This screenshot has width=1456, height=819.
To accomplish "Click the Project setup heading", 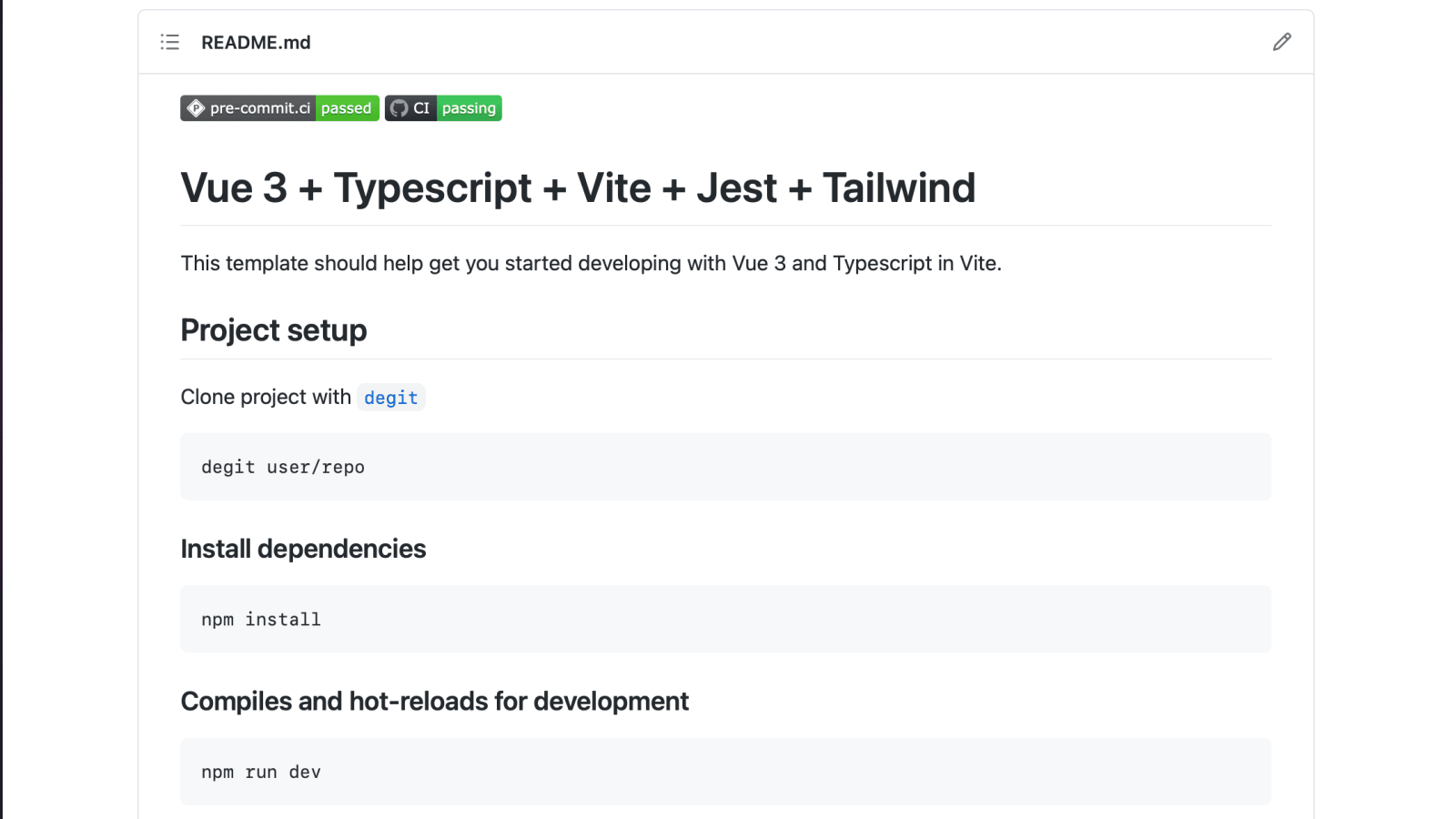I will tap(274, 330).
